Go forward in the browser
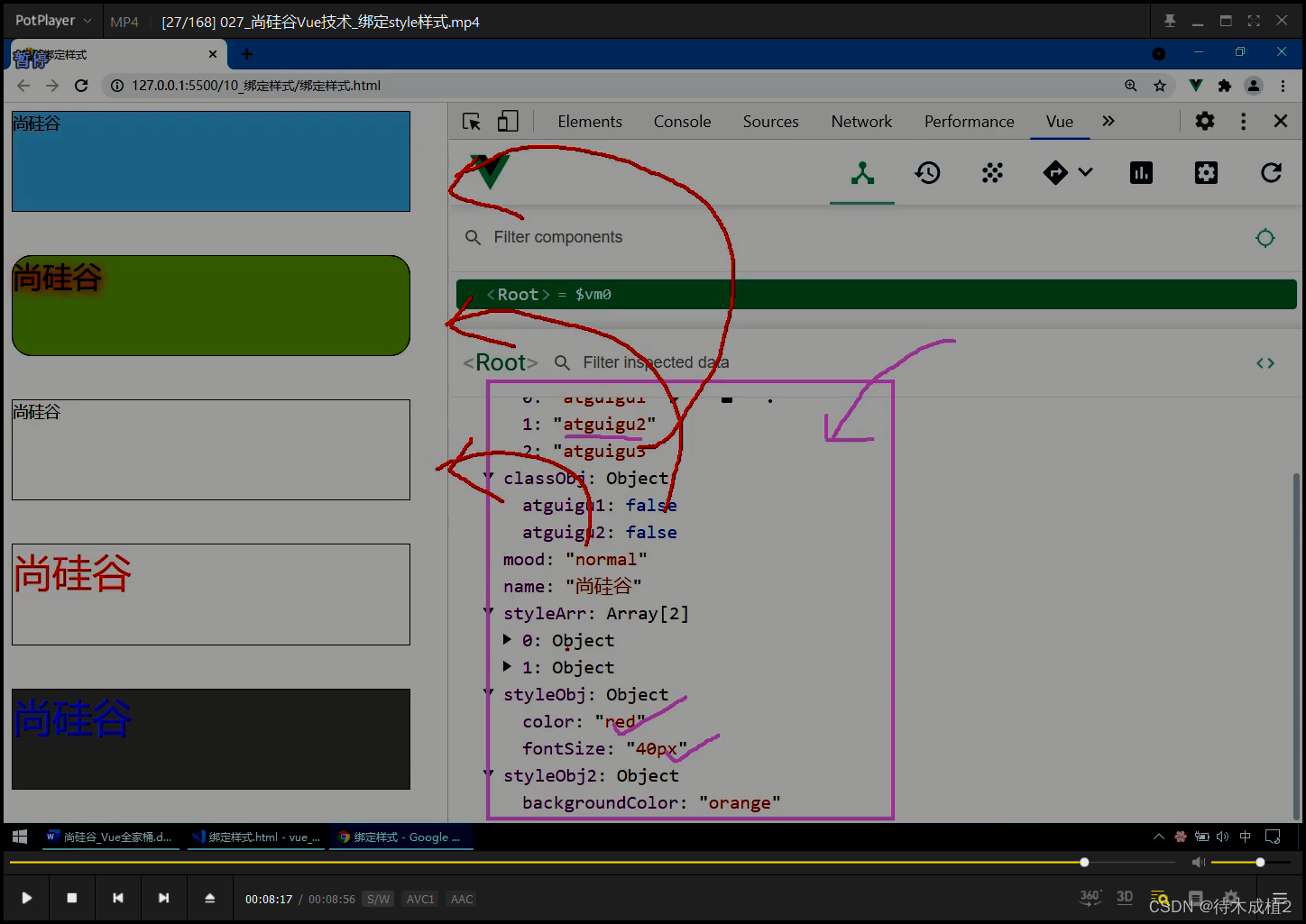This screenshot has height=924, width=1306. [x=52, y=86]
